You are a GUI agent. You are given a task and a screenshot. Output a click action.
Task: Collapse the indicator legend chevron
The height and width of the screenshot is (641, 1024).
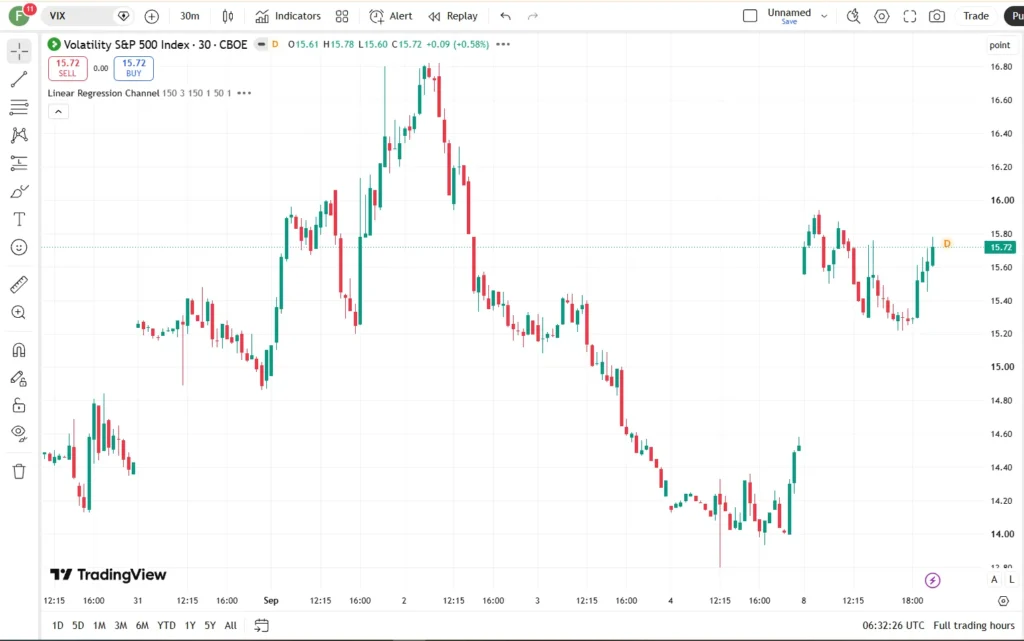click(x=58, y=112)
